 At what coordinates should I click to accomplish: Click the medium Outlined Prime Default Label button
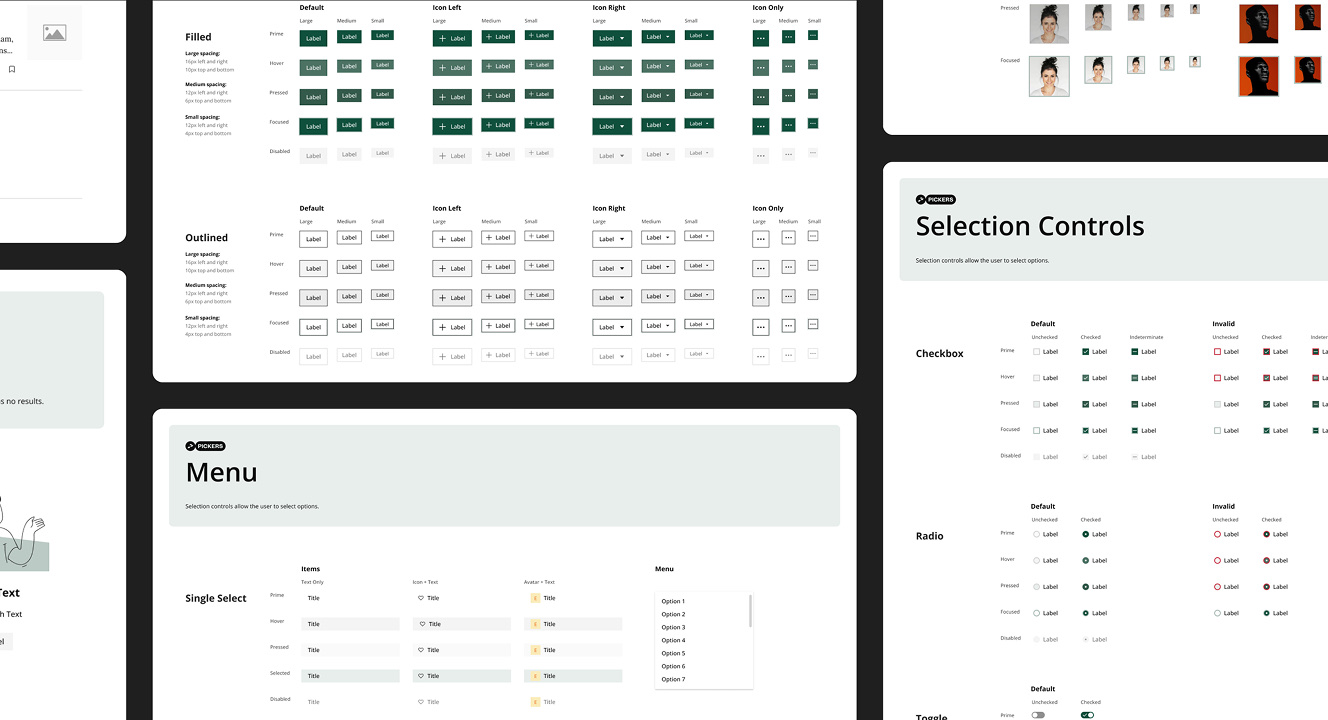point(349,238)
